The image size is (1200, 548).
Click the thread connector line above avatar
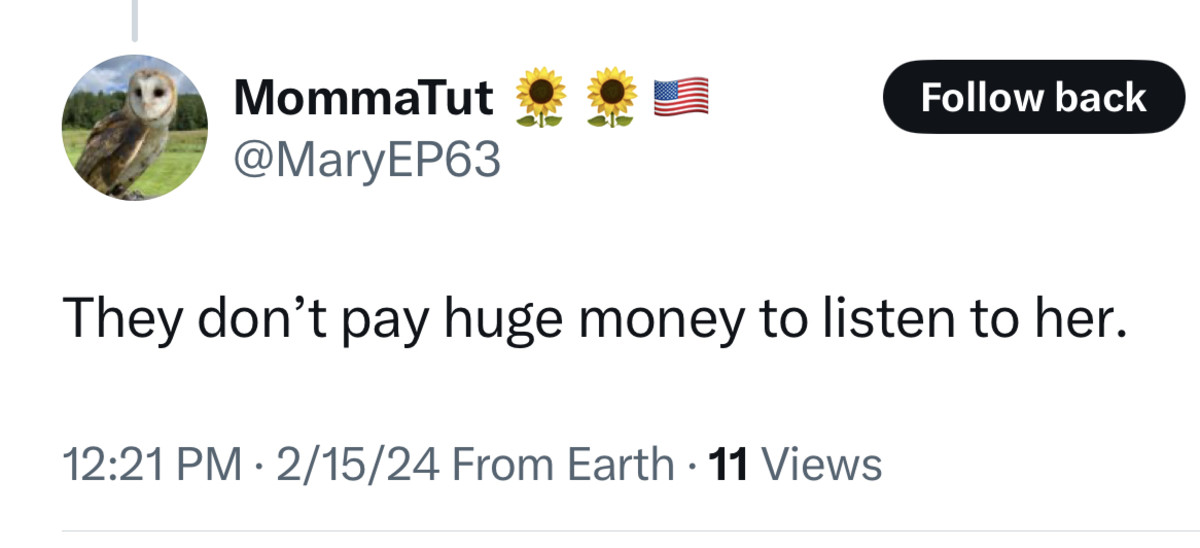(x=135, y=20)
